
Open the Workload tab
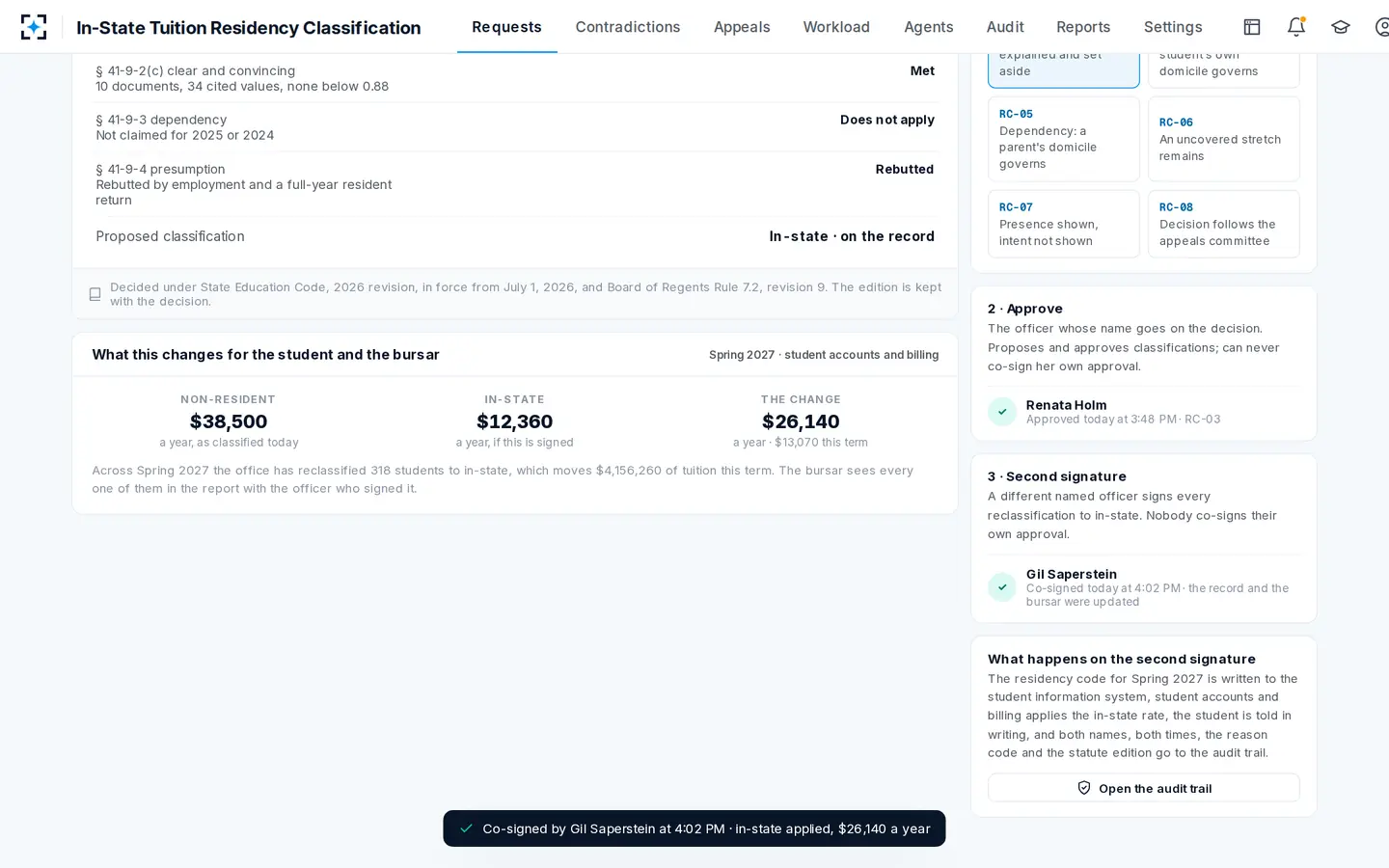[836, 27]
